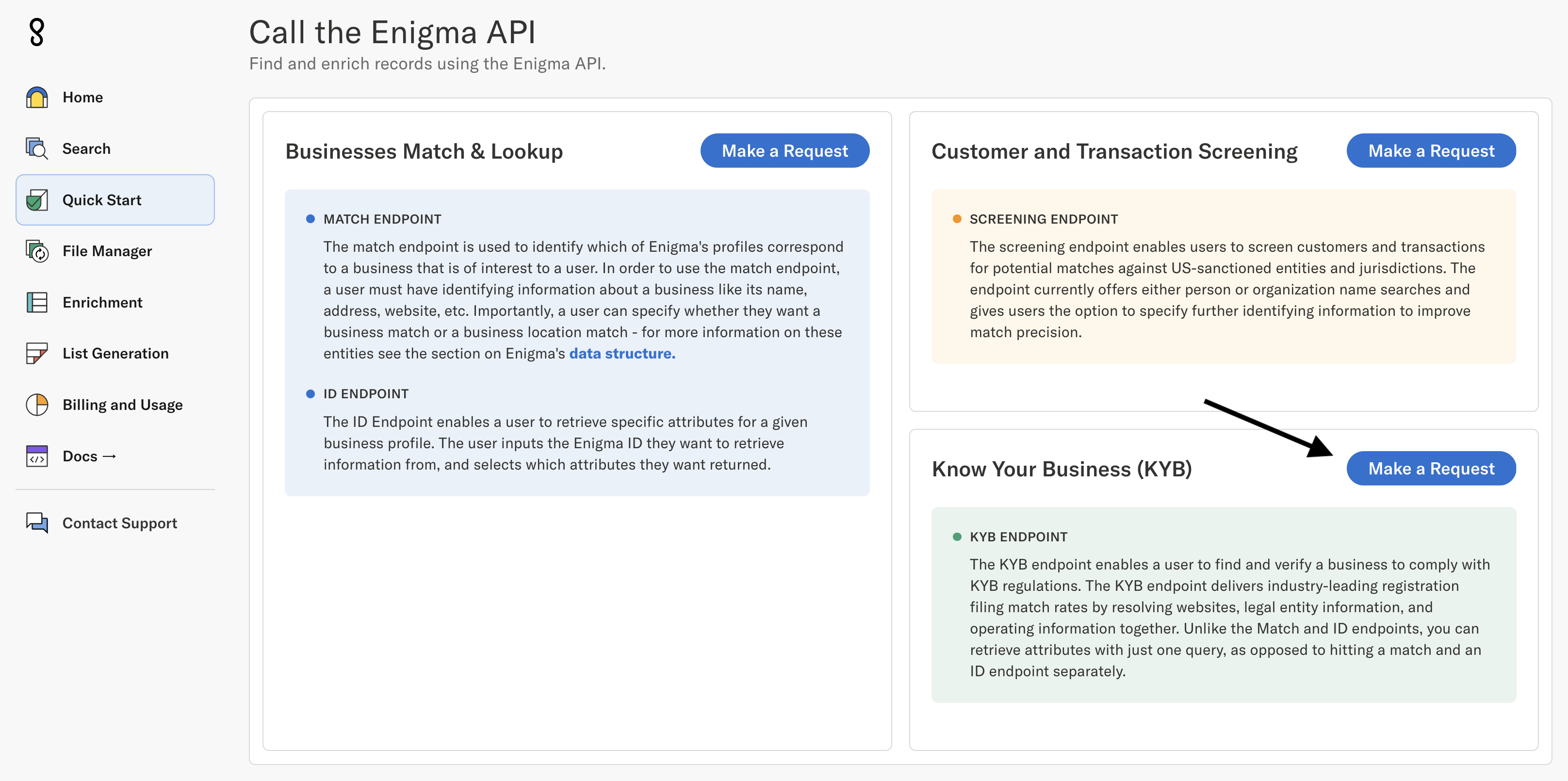This screenshot has width=1568, height=781.
Task: Click the Billing and Usage pie icon
Action: 36,405
